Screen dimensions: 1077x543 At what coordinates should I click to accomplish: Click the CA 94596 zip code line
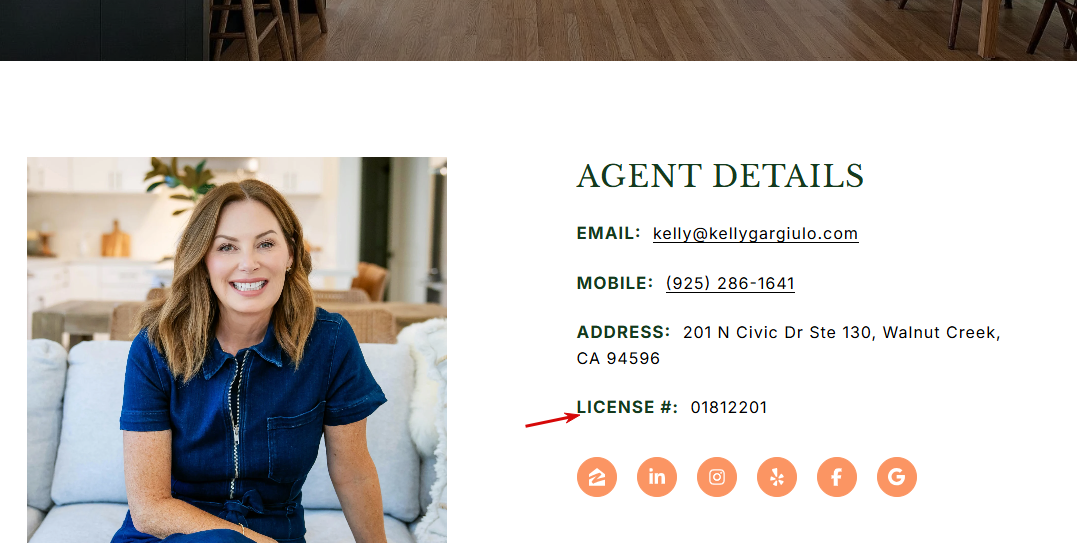618,358
